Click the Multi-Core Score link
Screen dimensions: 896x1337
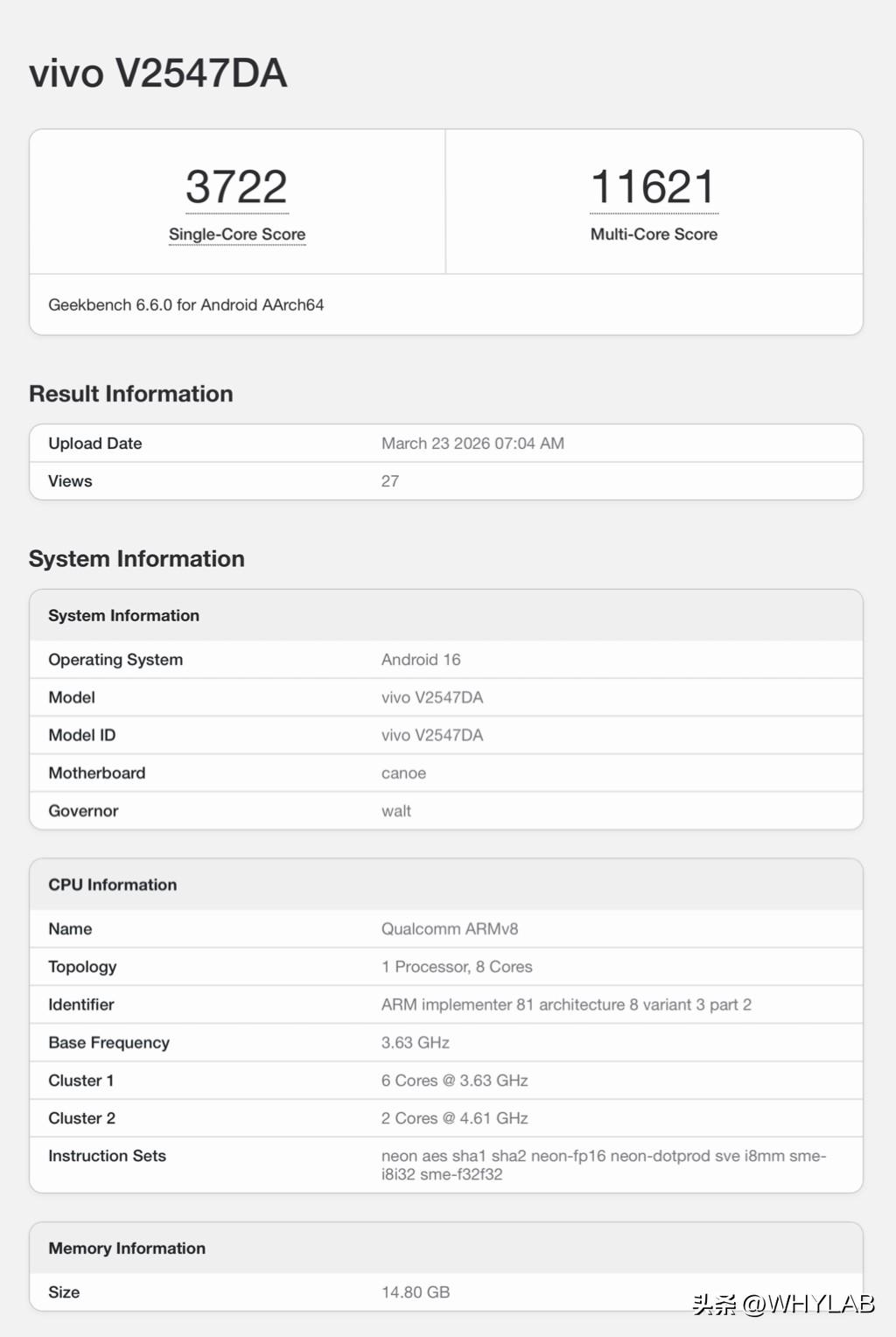(x=653, y=234)
